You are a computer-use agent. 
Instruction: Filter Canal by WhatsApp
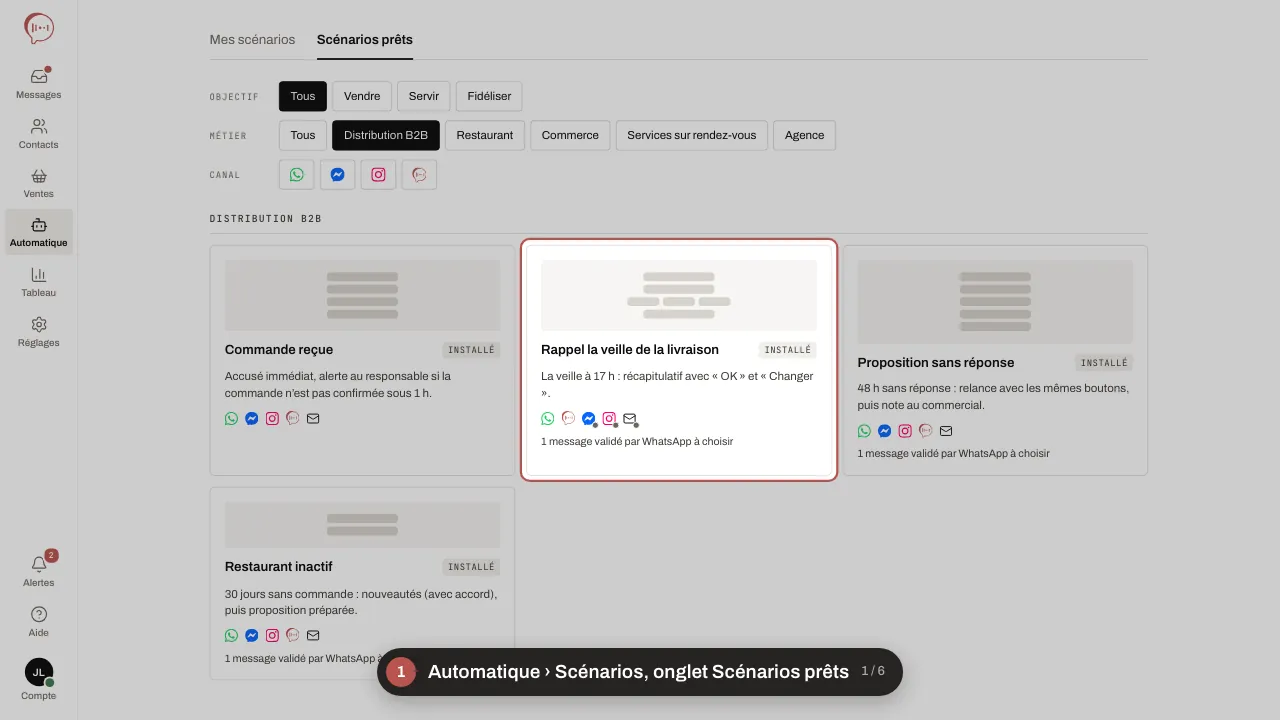297,175
